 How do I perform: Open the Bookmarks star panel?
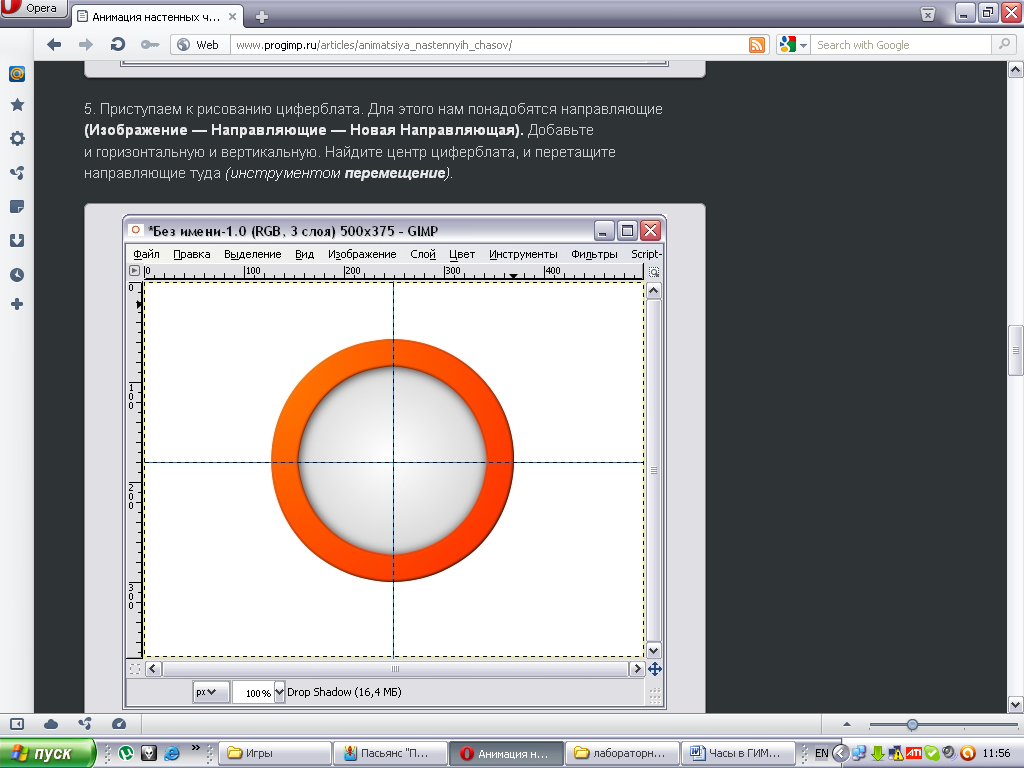[x=17, y=104]
